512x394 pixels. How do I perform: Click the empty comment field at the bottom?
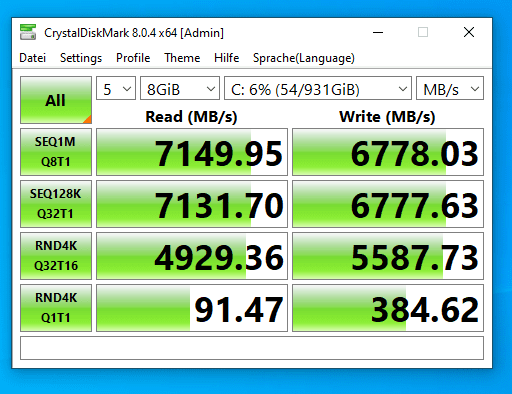(x=252, y=348)
